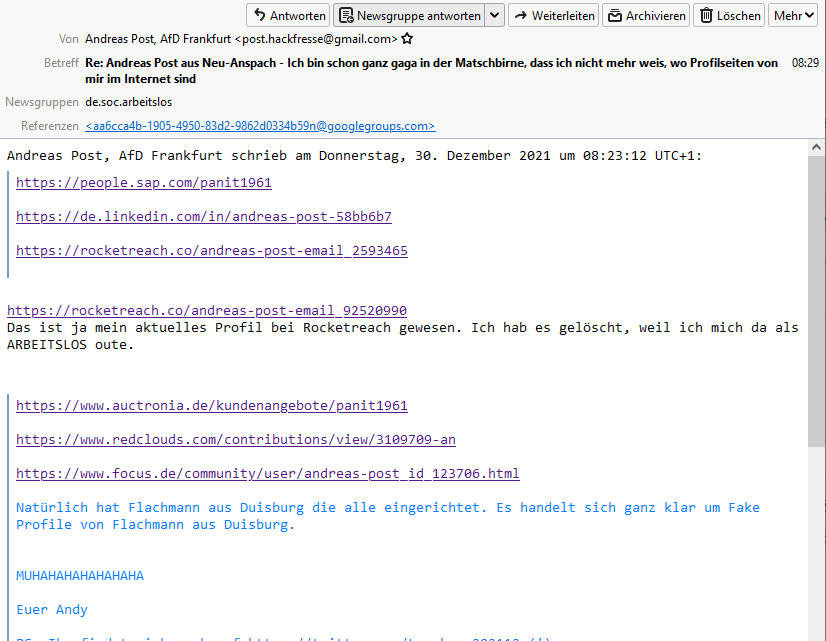This screenshot has width=826, height=641.
Task: Click the Von field label
Action: coord(69,39)
